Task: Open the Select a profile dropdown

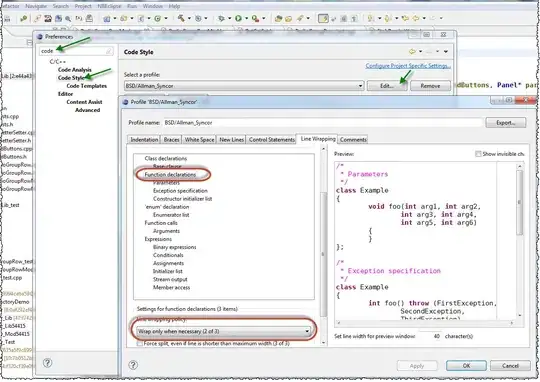Action: point(243,85)
